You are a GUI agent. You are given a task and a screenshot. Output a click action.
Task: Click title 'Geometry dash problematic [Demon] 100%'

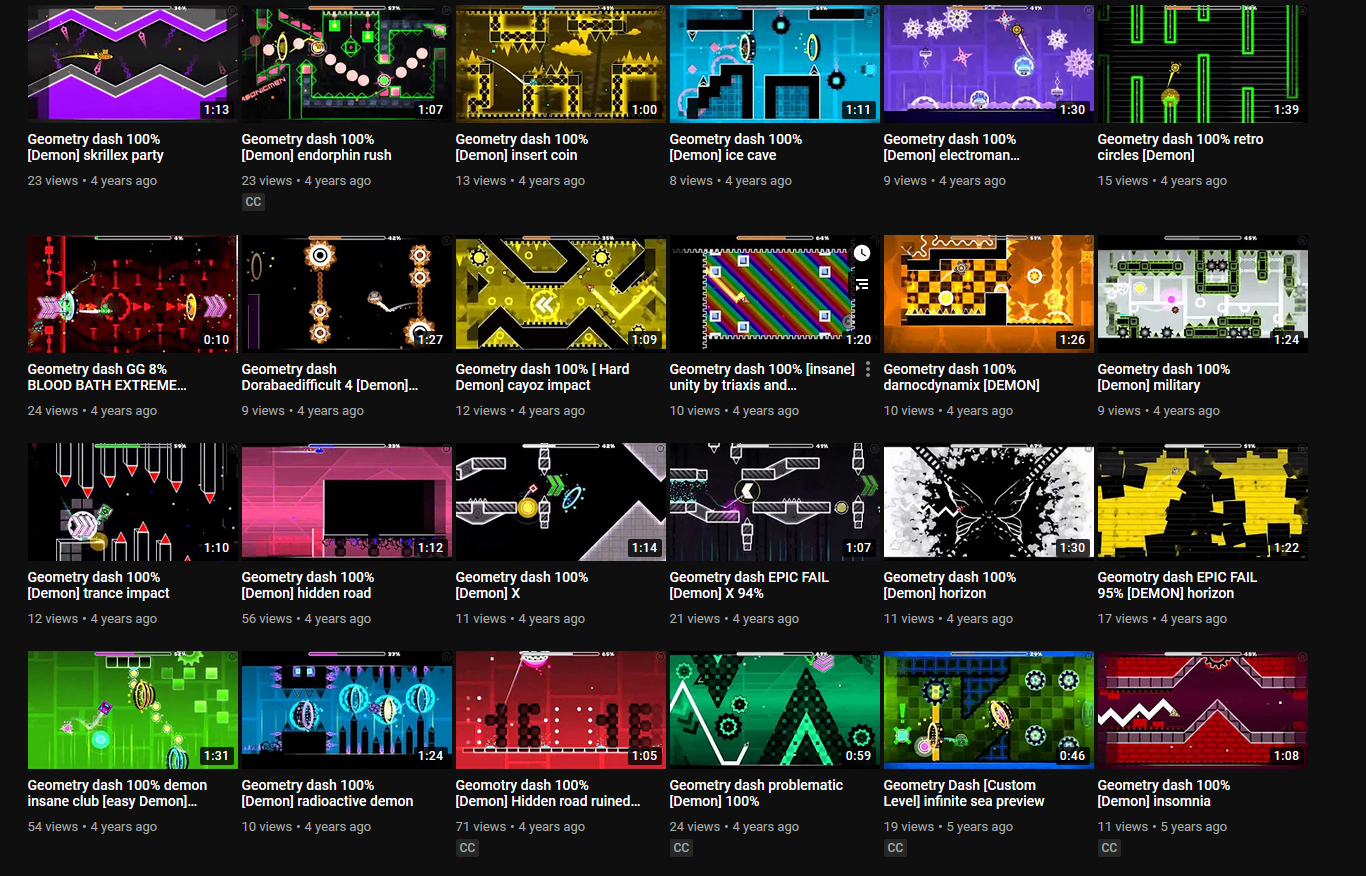[x=756, y=793]
